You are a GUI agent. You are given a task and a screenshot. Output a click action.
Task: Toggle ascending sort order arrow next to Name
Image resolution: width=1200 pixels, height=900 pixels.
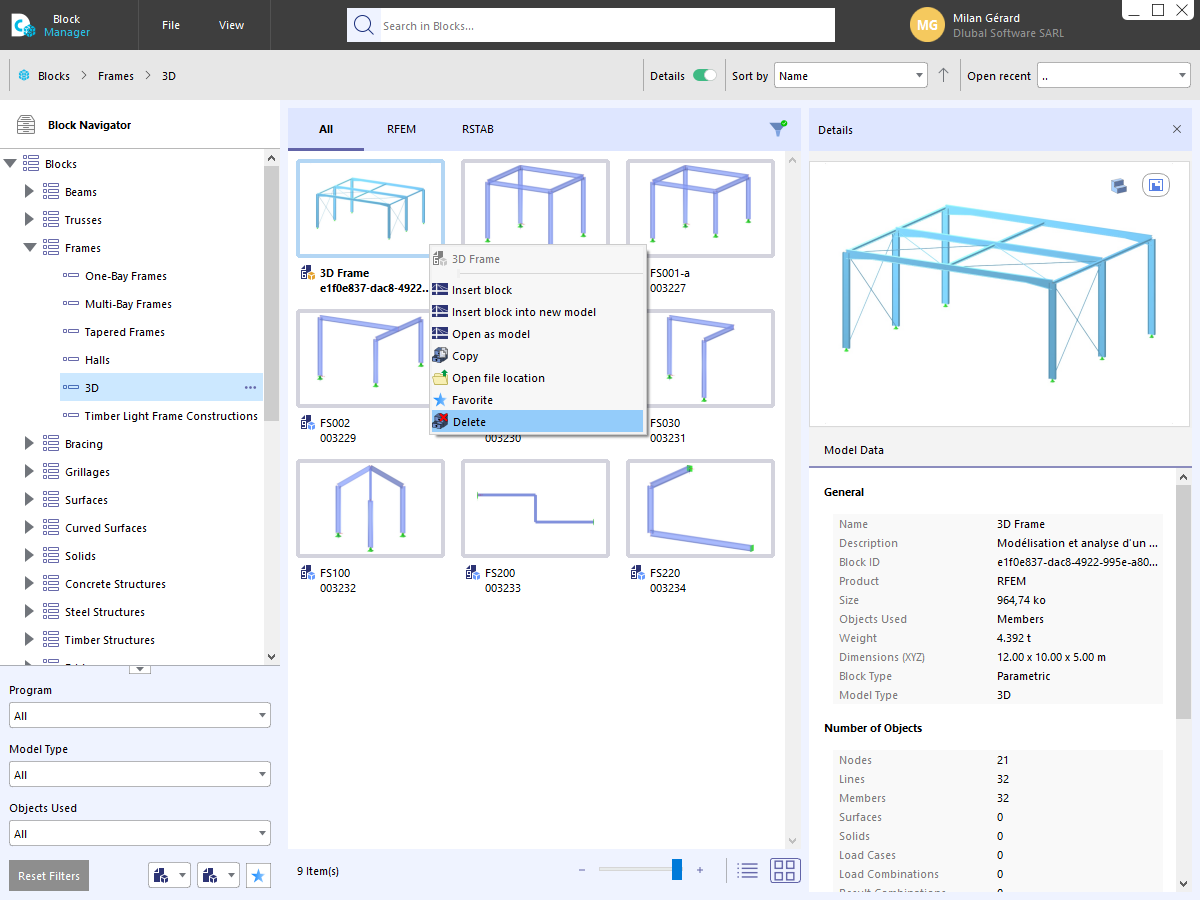[x=943, y=75]
